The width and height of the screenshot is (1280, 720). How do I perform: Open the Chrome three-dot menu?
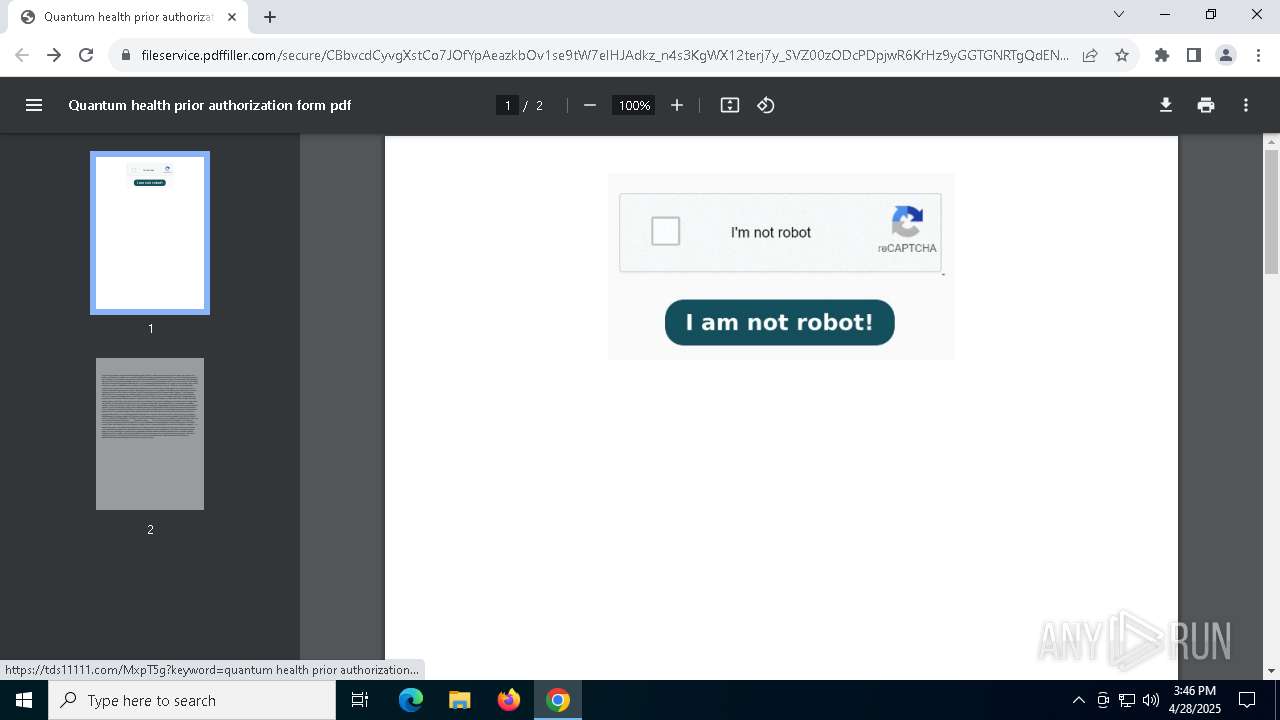pyautogui.click(x=1258, y=55)
